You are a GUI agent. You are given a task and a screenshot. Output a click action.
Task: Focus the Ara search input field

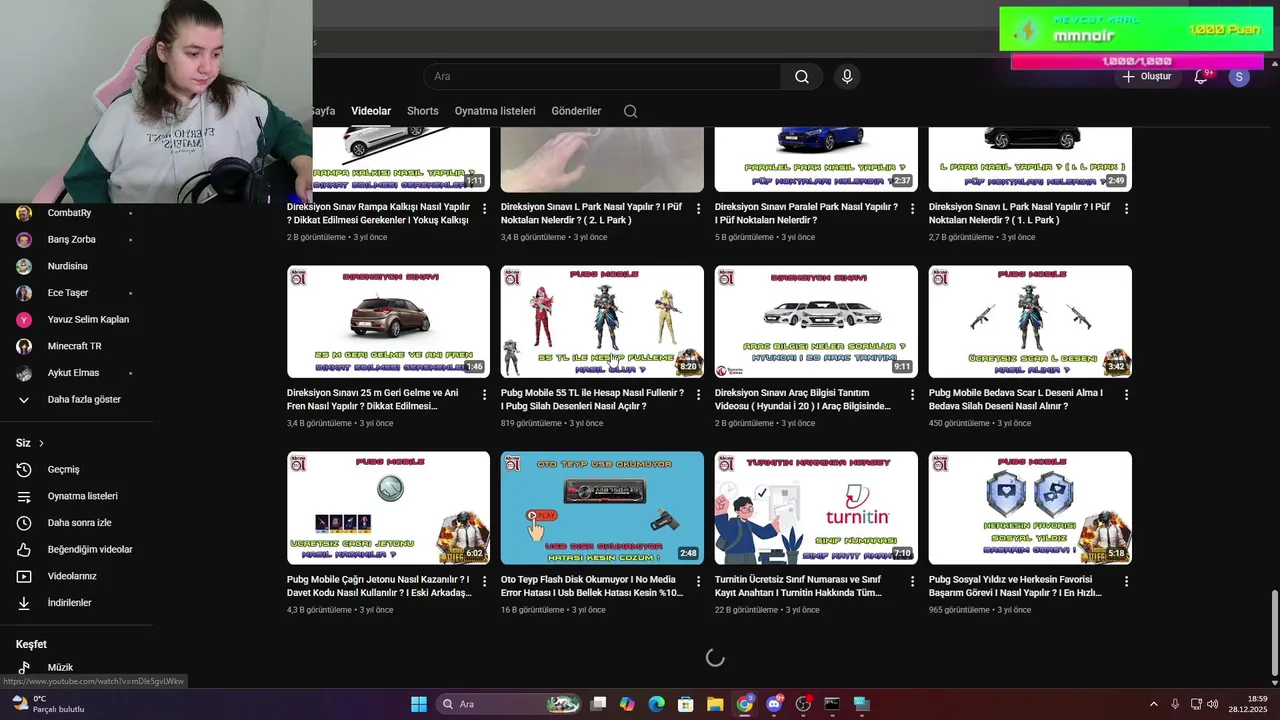click(602, 77)
